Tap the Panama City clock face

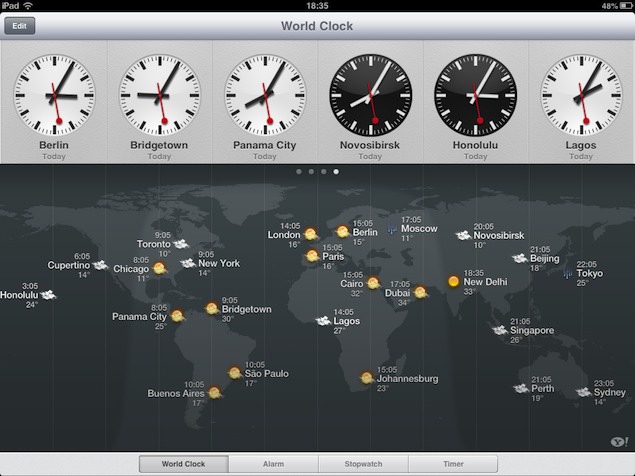click(265, 95)
